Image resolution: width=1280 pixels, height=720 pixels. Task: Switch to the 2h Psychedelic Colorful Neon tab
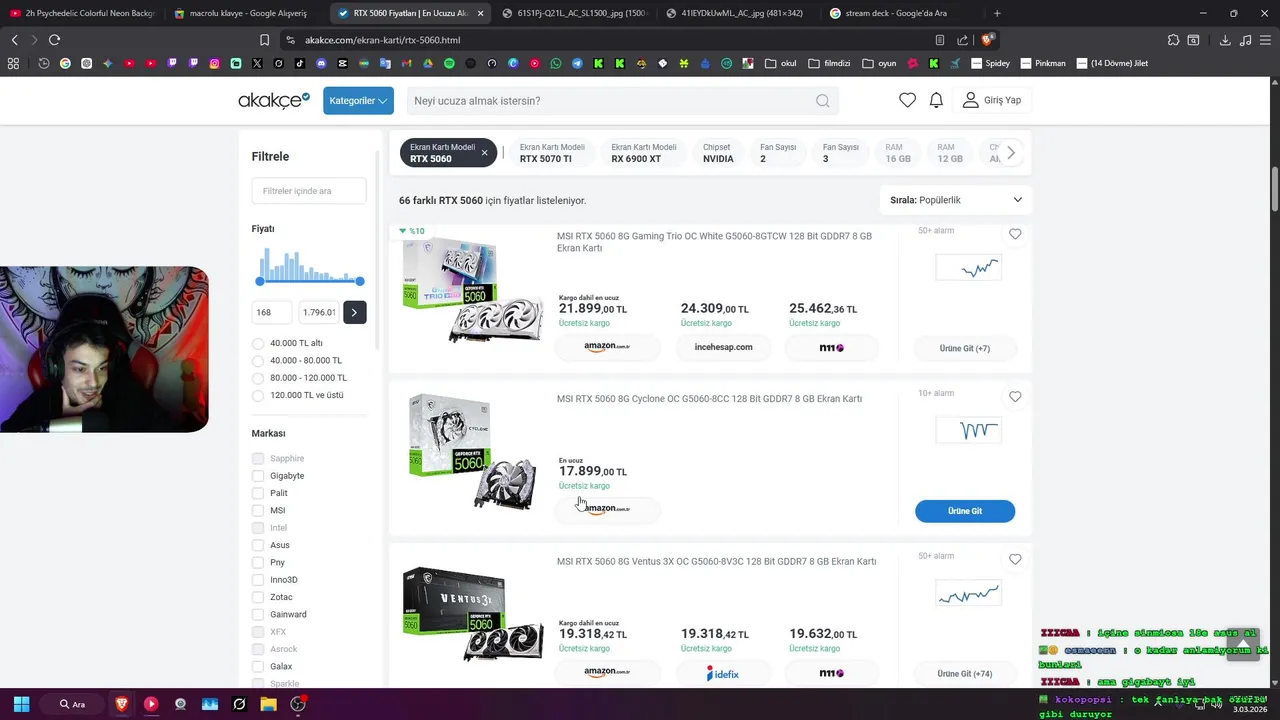coord(82,13)
